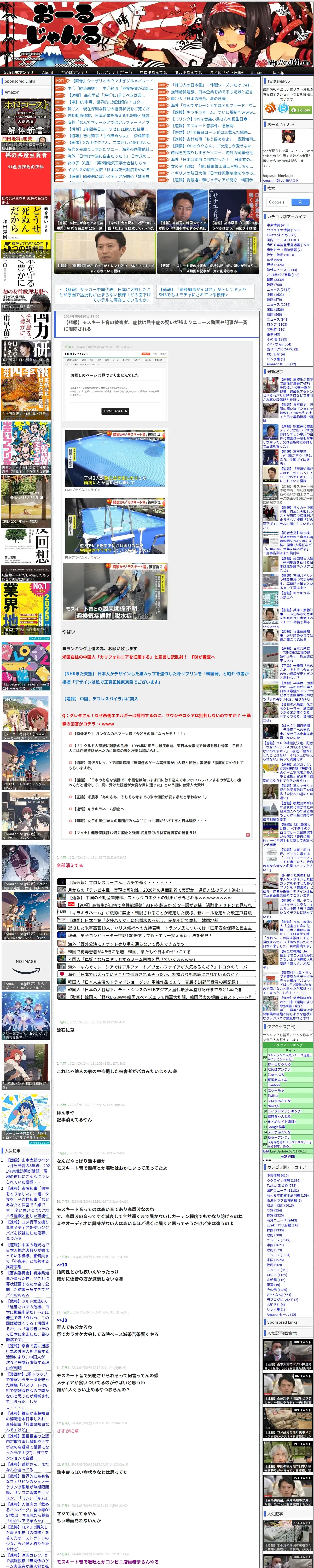
Task: Open the About nav tab
Action: coord(48,72)
